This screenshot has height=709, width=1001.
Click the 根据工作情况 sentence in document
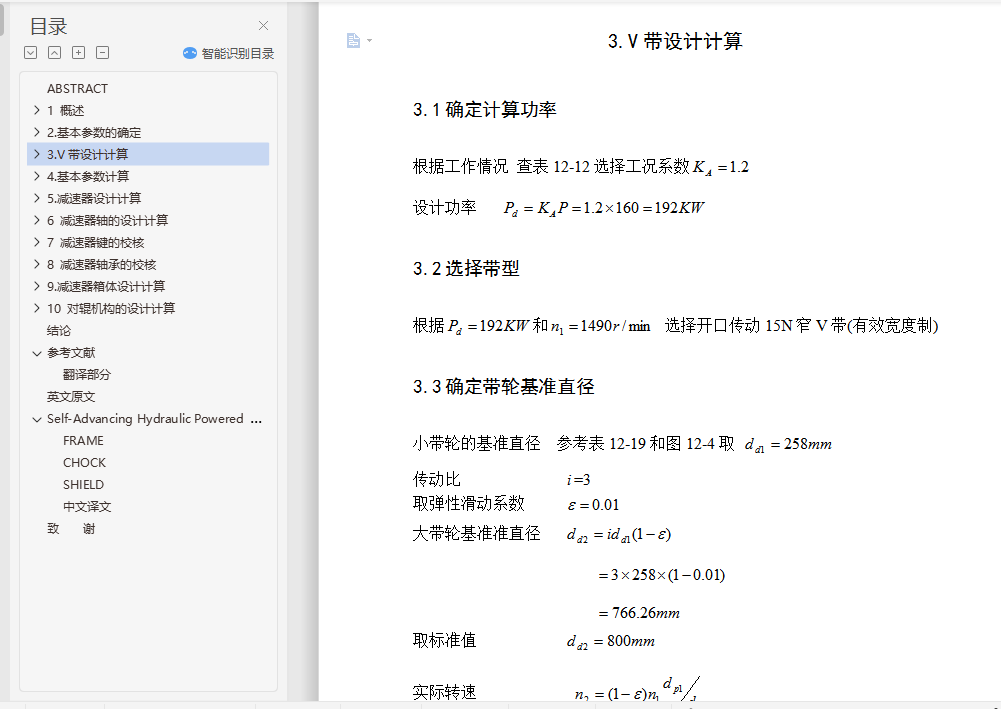580,167
